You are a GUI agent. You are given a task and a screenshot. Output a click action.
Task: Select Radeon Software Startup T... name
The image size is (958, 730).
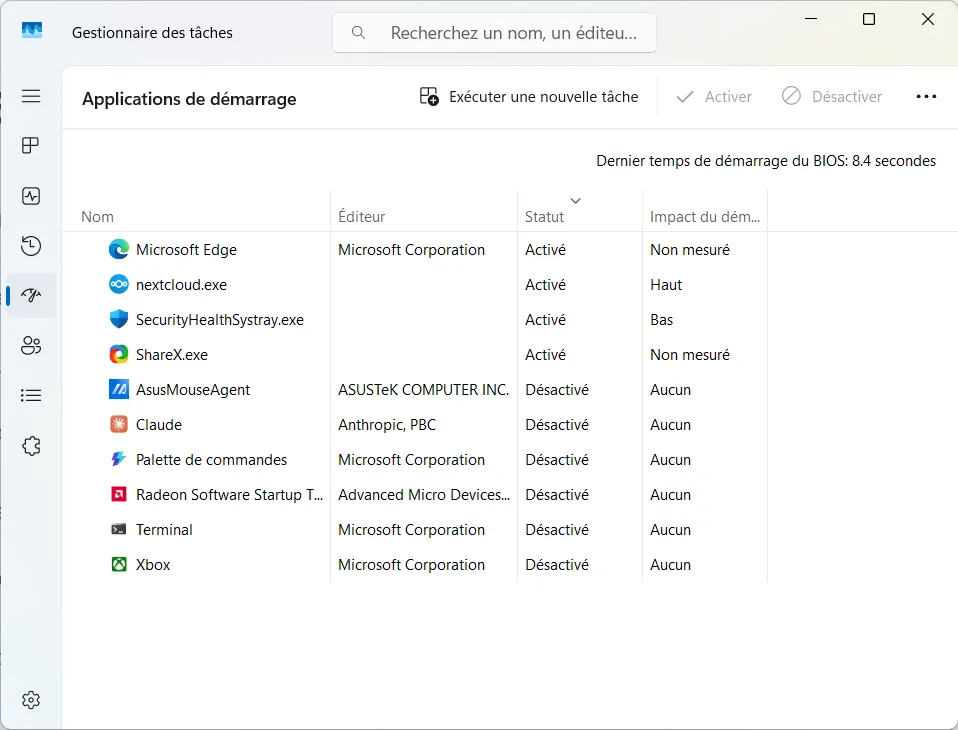point(229,495)
